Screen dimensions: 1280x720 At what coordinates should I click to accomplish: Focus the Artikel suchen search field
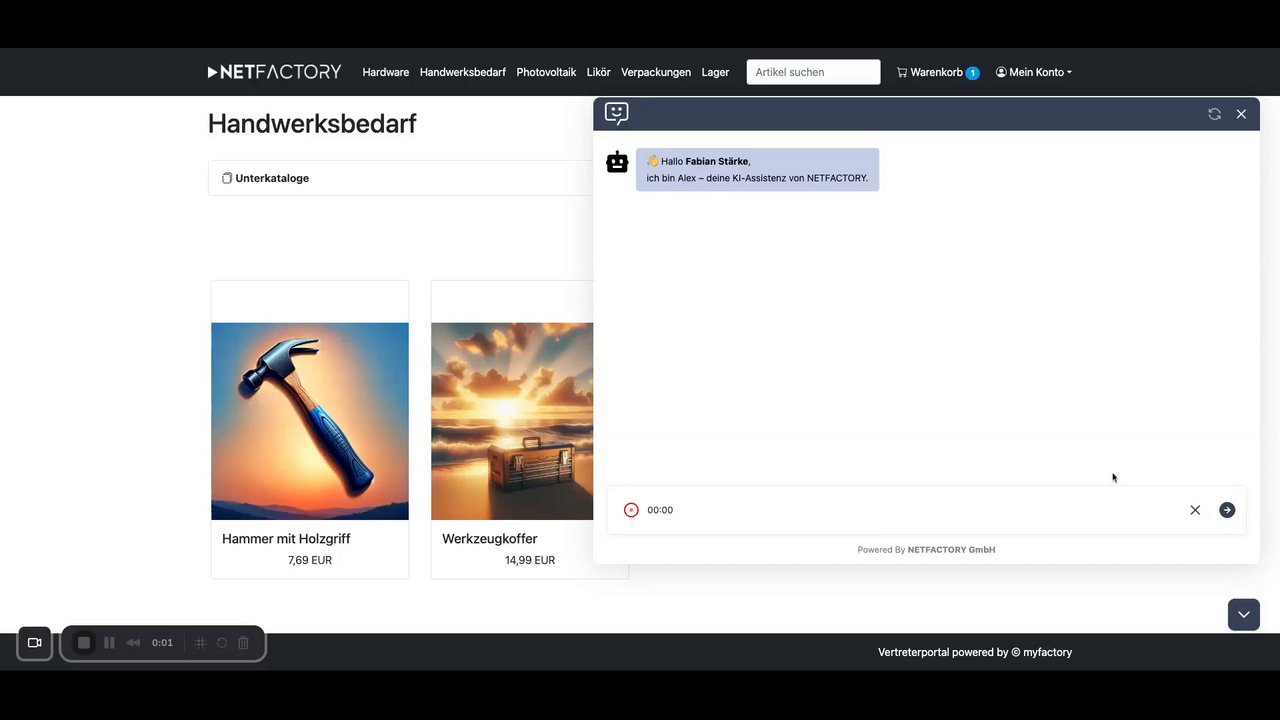tap(813, 72)
